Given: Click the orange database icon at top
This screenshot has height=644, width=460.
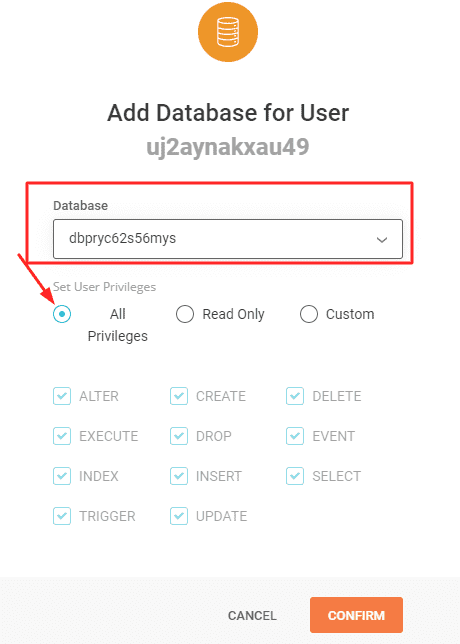Looking at the screenshot, I should [228, 32].
